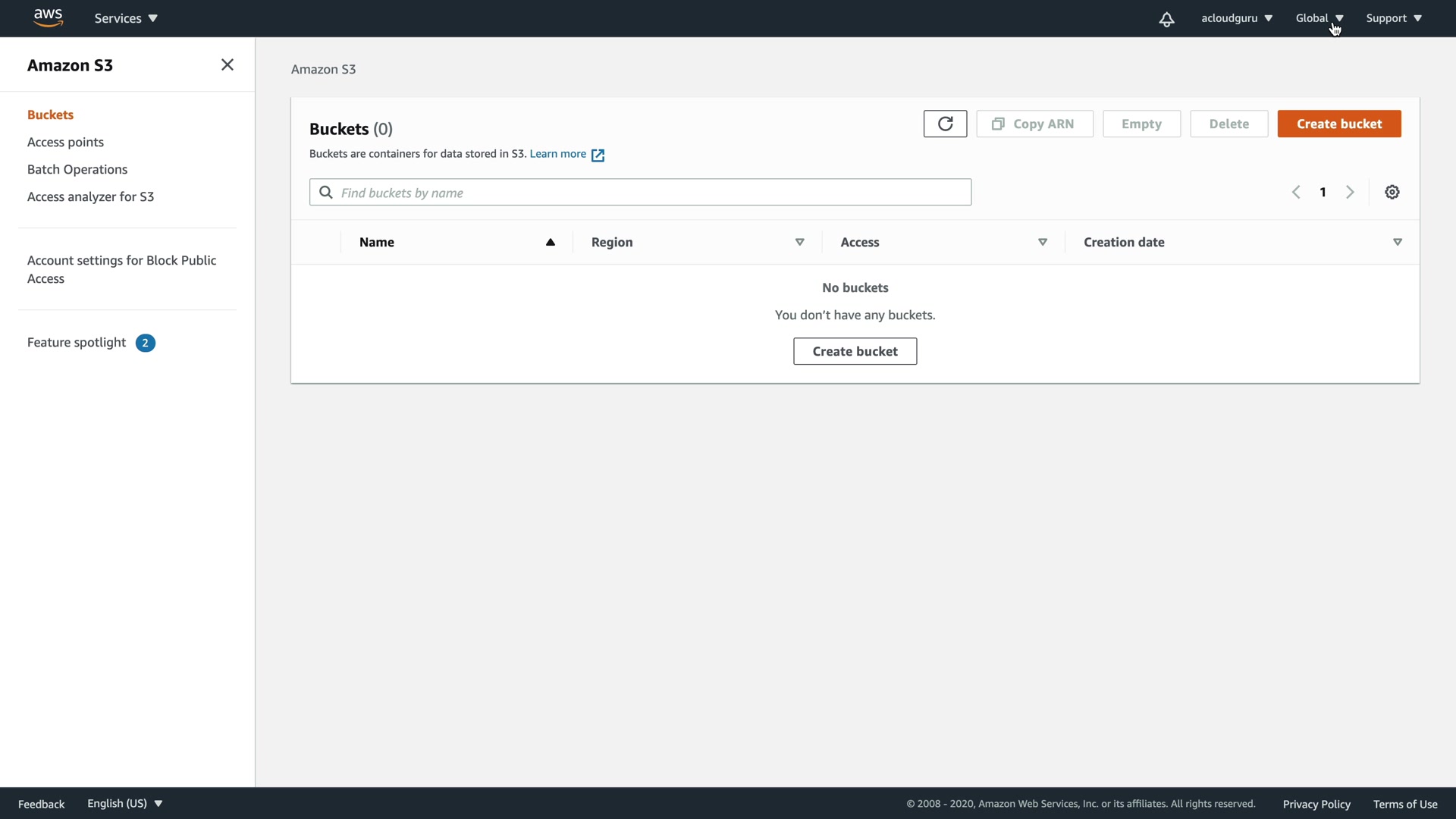Open Batch Operations in sidebar
Image resolution: width=1456 pixels, height=819 pixels.
77,170
